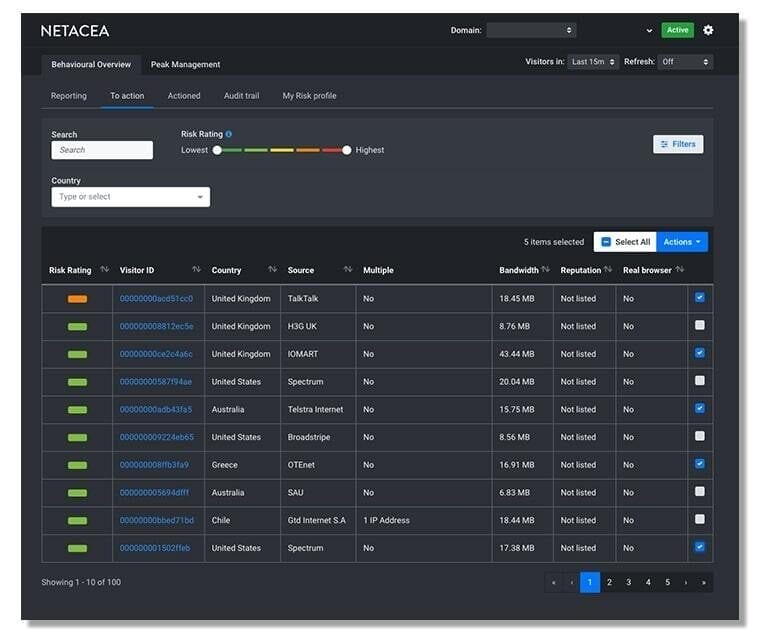Sort by the Reputation column arrows
The width and height of the screenshot is (760, 634).
(x=608, y=269)
